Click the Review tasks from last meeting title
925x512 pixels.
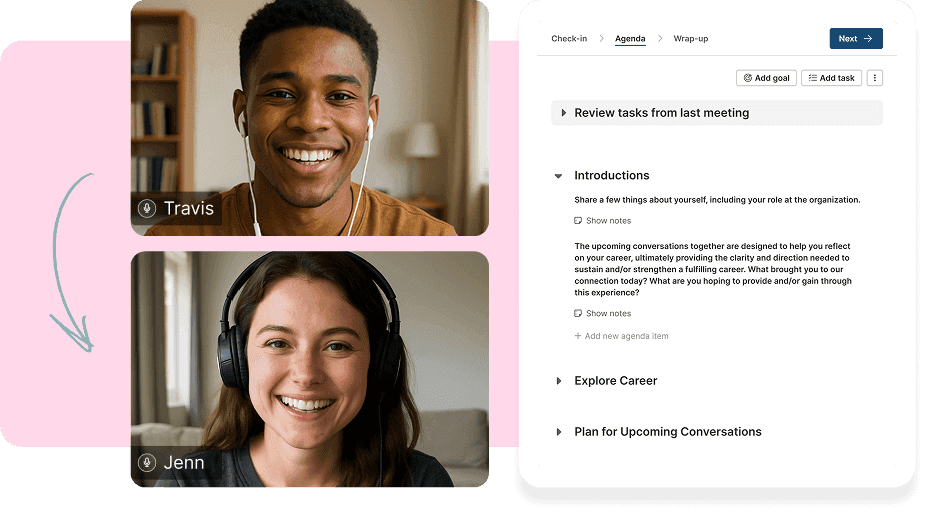coord(662,113)
